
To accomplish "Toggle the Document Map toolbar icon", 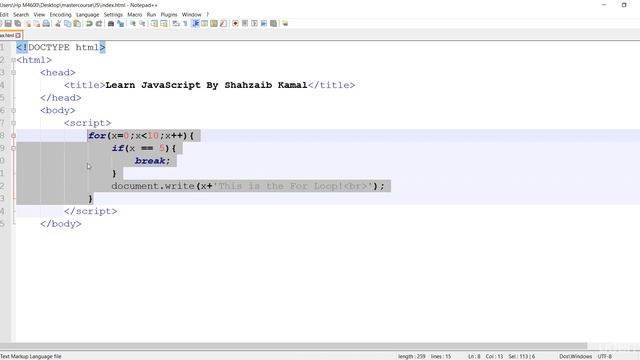I will click(x=214, y=24).
